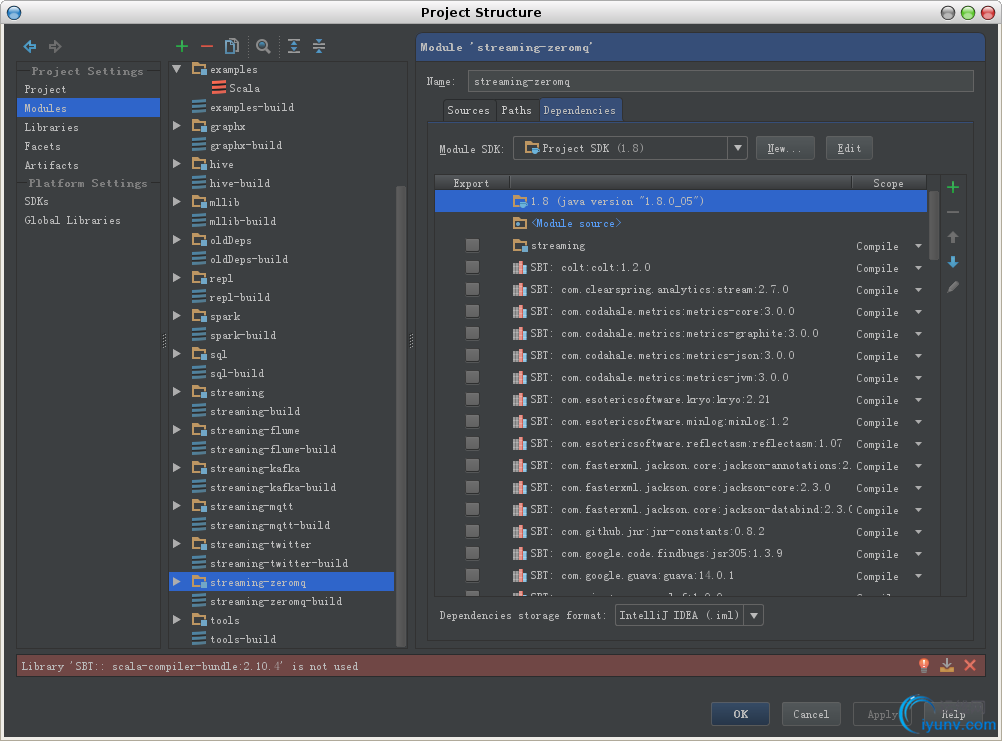Expand all modules in the tree
This screenshot has width=1002, height=741.
pyautogui.click(x=293, y=46)
